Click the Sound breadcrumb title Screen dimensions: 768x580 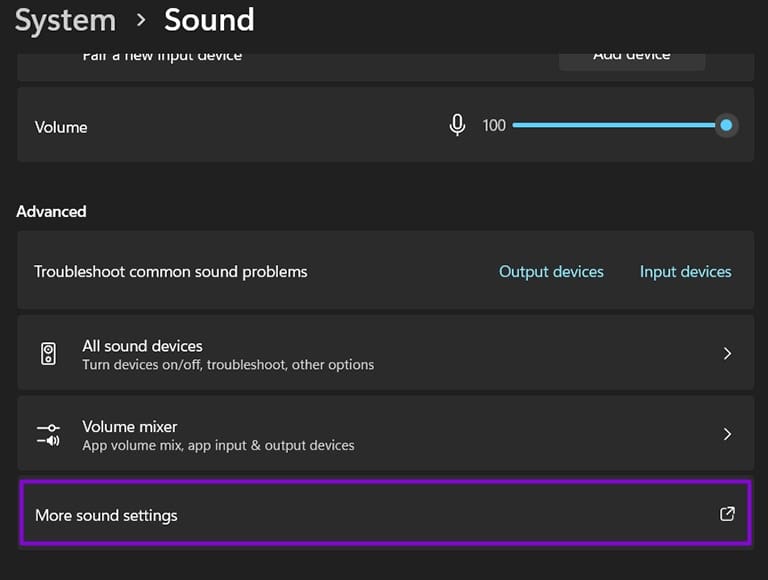(x=209, y=20)
